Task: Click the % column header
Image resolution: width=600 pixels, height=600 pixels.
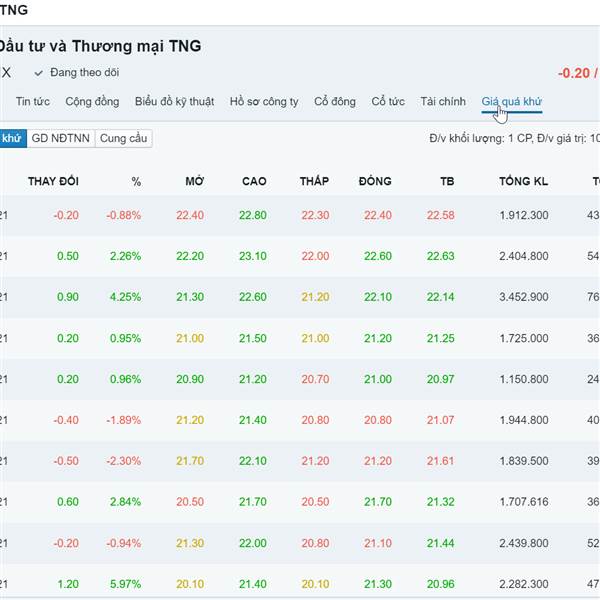Action: (136, 181)
